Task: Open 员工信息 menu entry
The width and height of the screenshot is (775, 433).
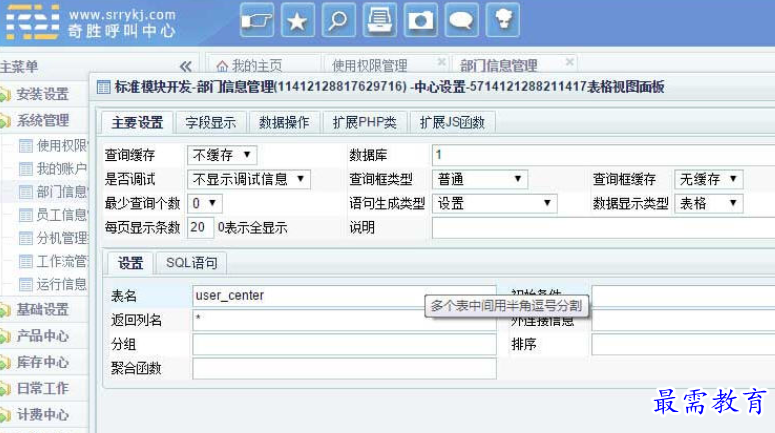Action: pos(52,215)
